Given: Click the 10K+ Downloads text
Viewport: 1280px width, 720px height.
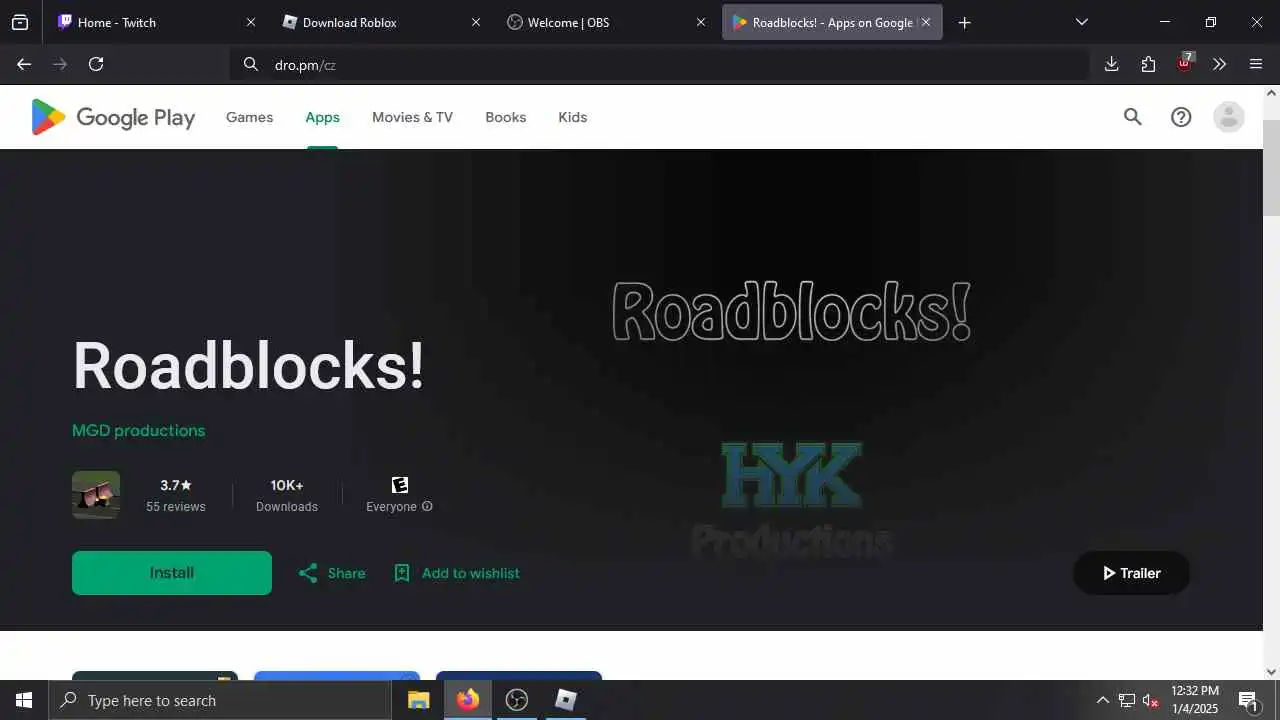Looking at the screenshot, I should point(287,496).
